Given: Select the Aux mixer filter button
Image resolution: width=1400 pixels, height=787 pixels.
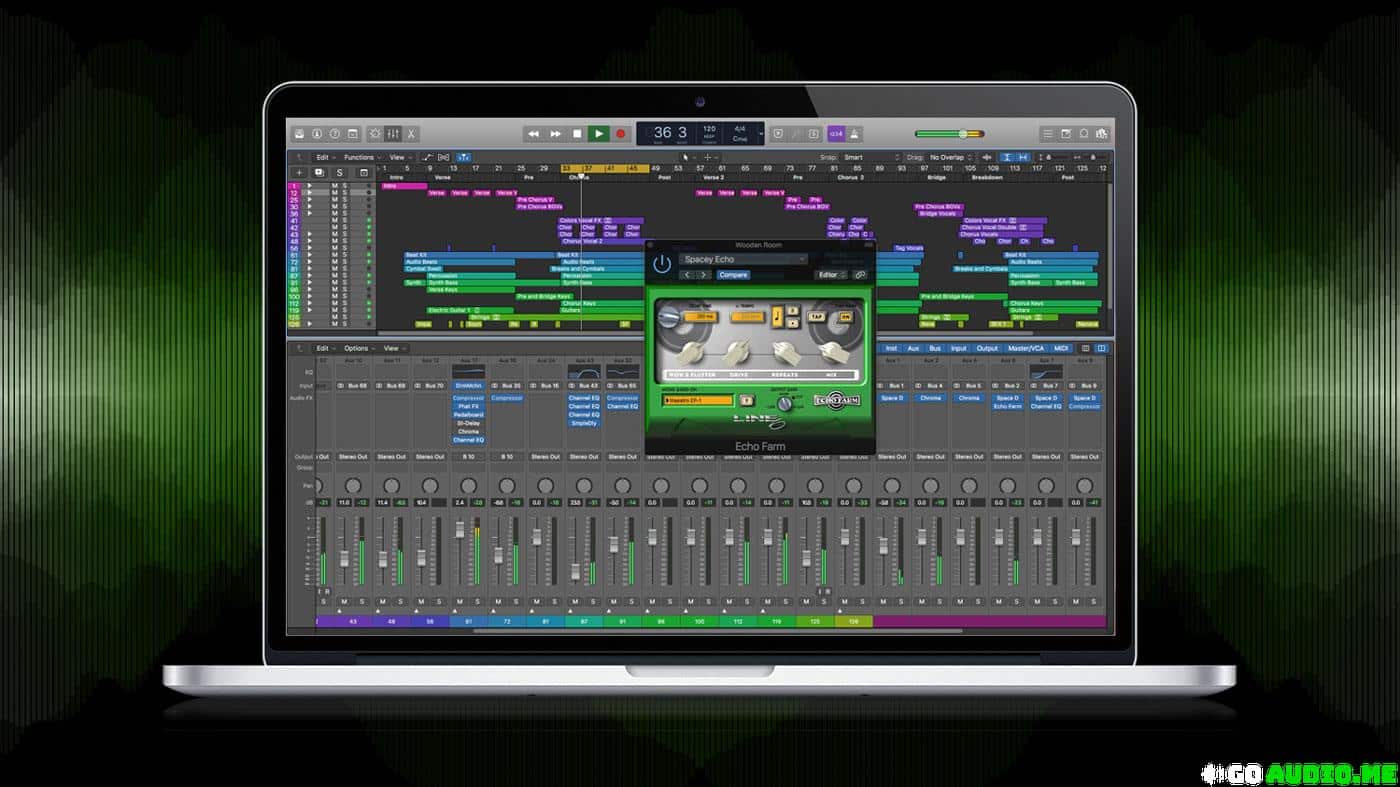Looking at the screenshot, I should click(x=913, y=348).
